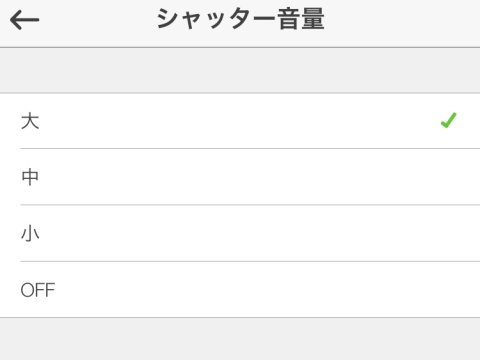Click the gray section header above 大
The height and width of the screenshot is (360, 480).
[240, 70]
